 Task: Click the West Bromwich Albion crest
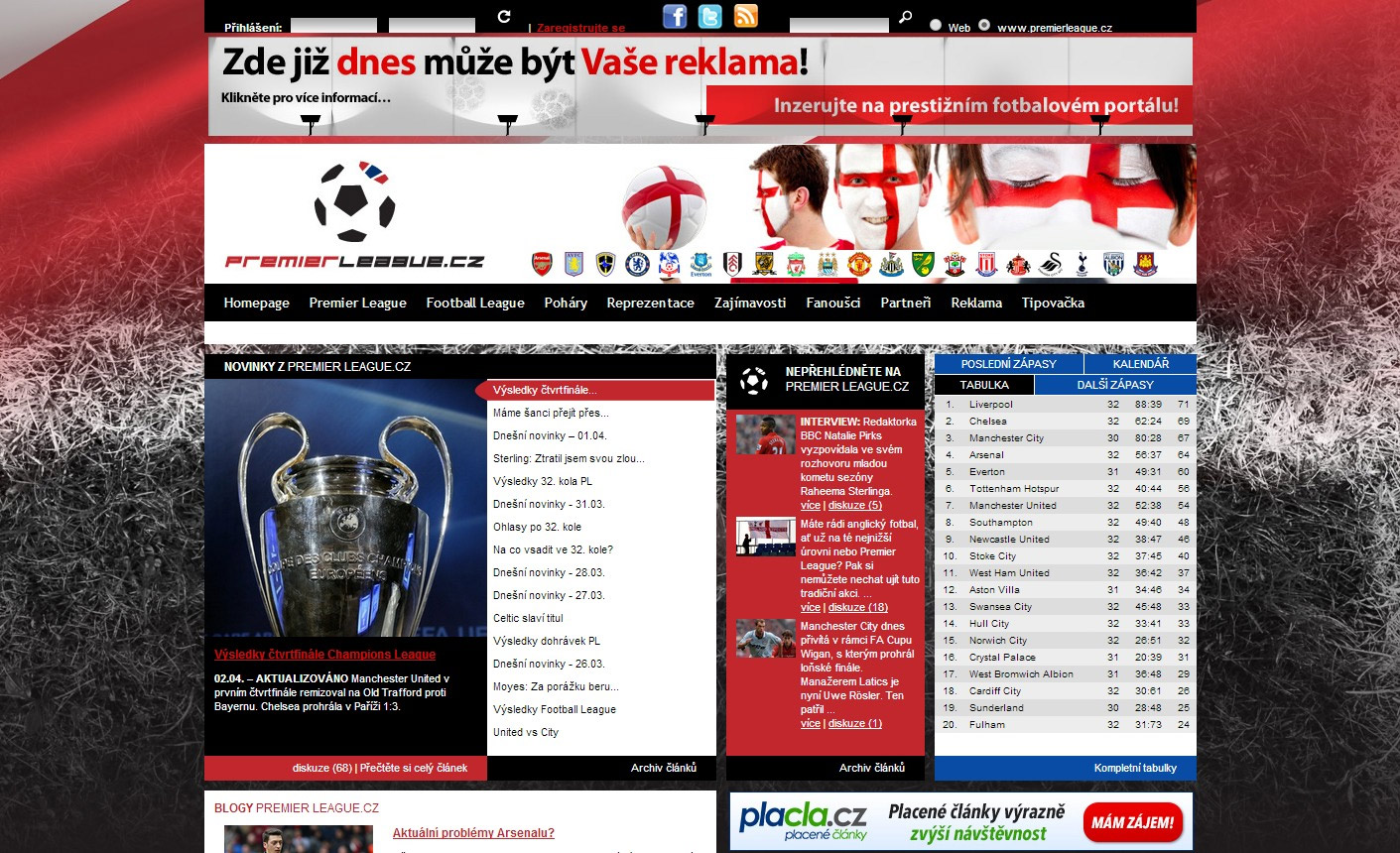click(x=1113, y=264)
